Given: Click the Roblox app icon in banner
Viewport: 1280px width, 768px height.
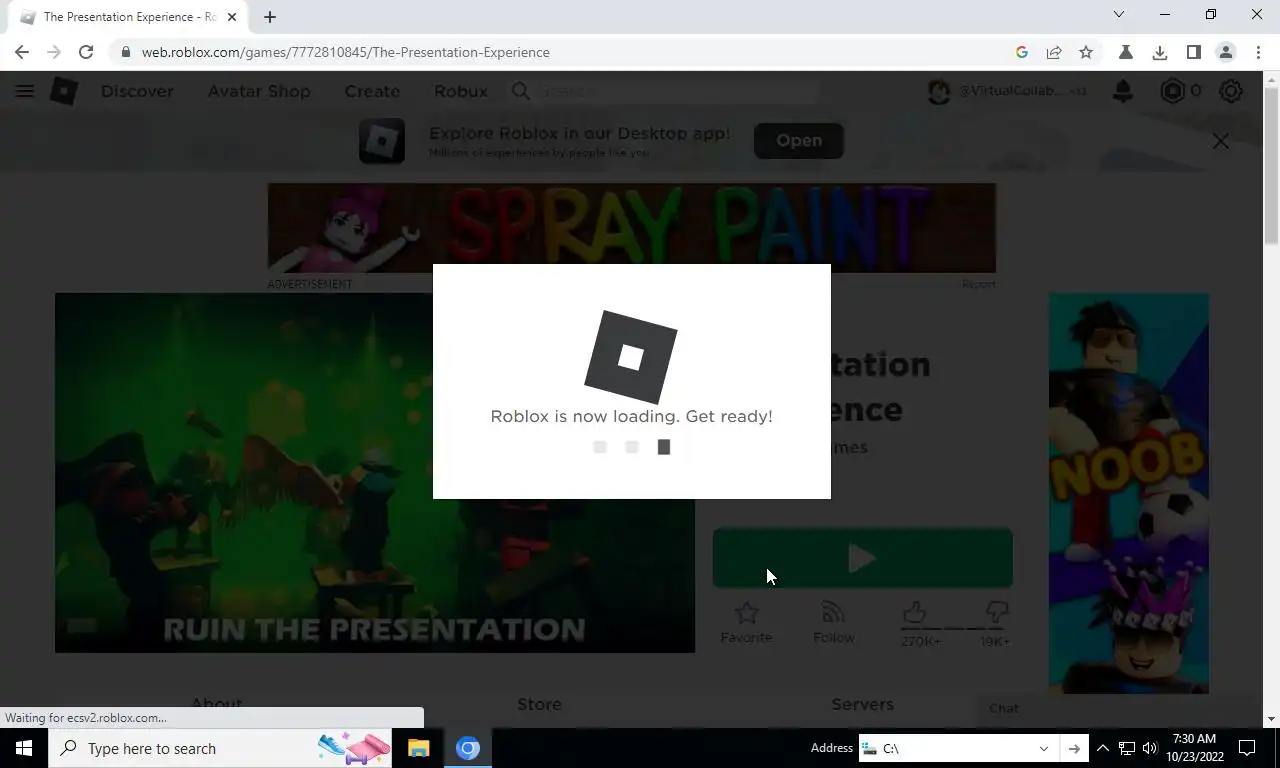Looking at the screenshot, I should coord(382,141).
